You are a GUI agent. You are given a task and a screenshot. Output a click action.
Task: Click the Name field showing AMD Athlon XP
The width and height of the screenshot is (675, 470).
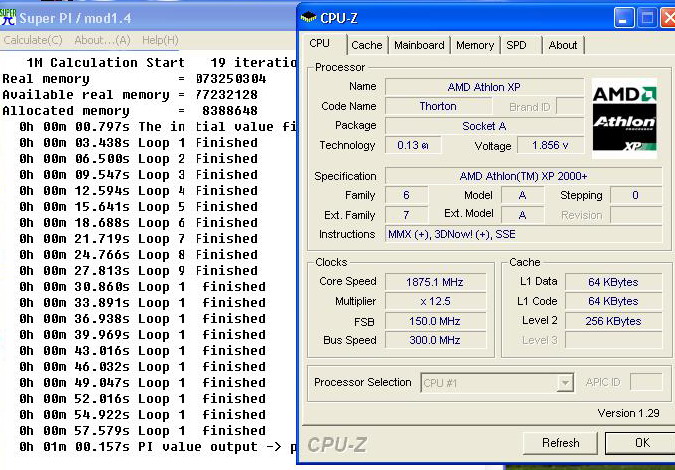[x=484, y=87]
